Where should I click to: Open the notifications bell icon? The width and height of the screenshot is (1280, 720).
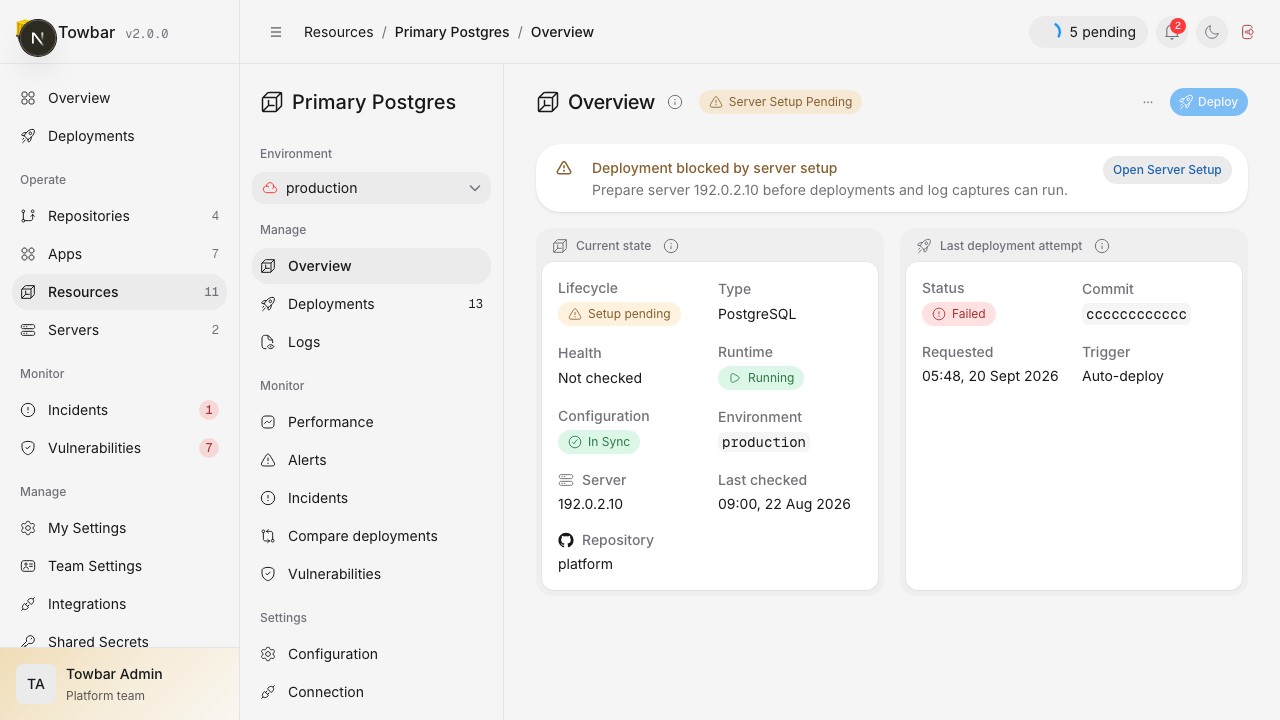pyautogui.click(x=1172, y=32)
